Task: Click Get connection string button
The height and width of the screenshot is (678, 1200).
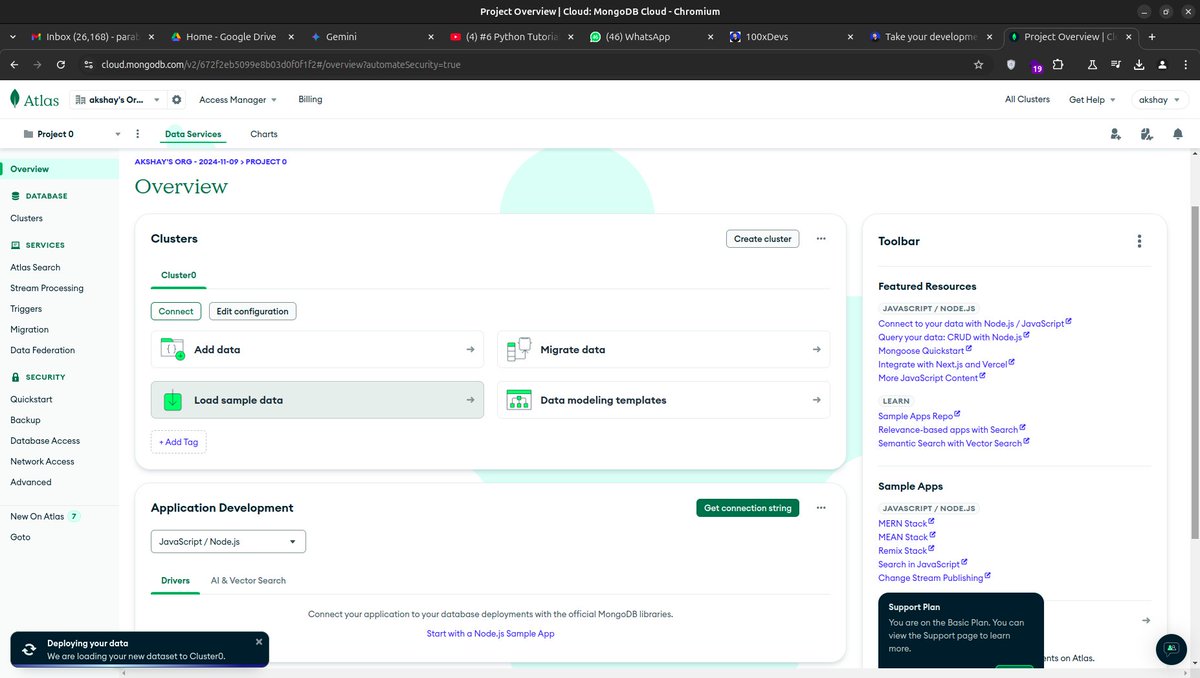Action: 747,508
